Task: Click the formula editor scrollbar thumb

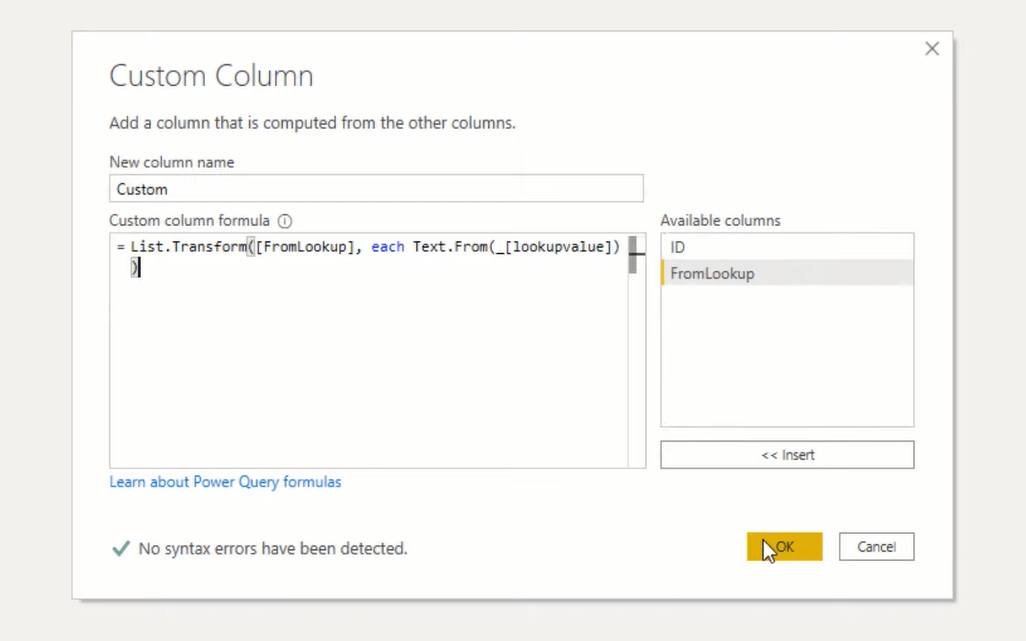Action: tap(633, 255)
